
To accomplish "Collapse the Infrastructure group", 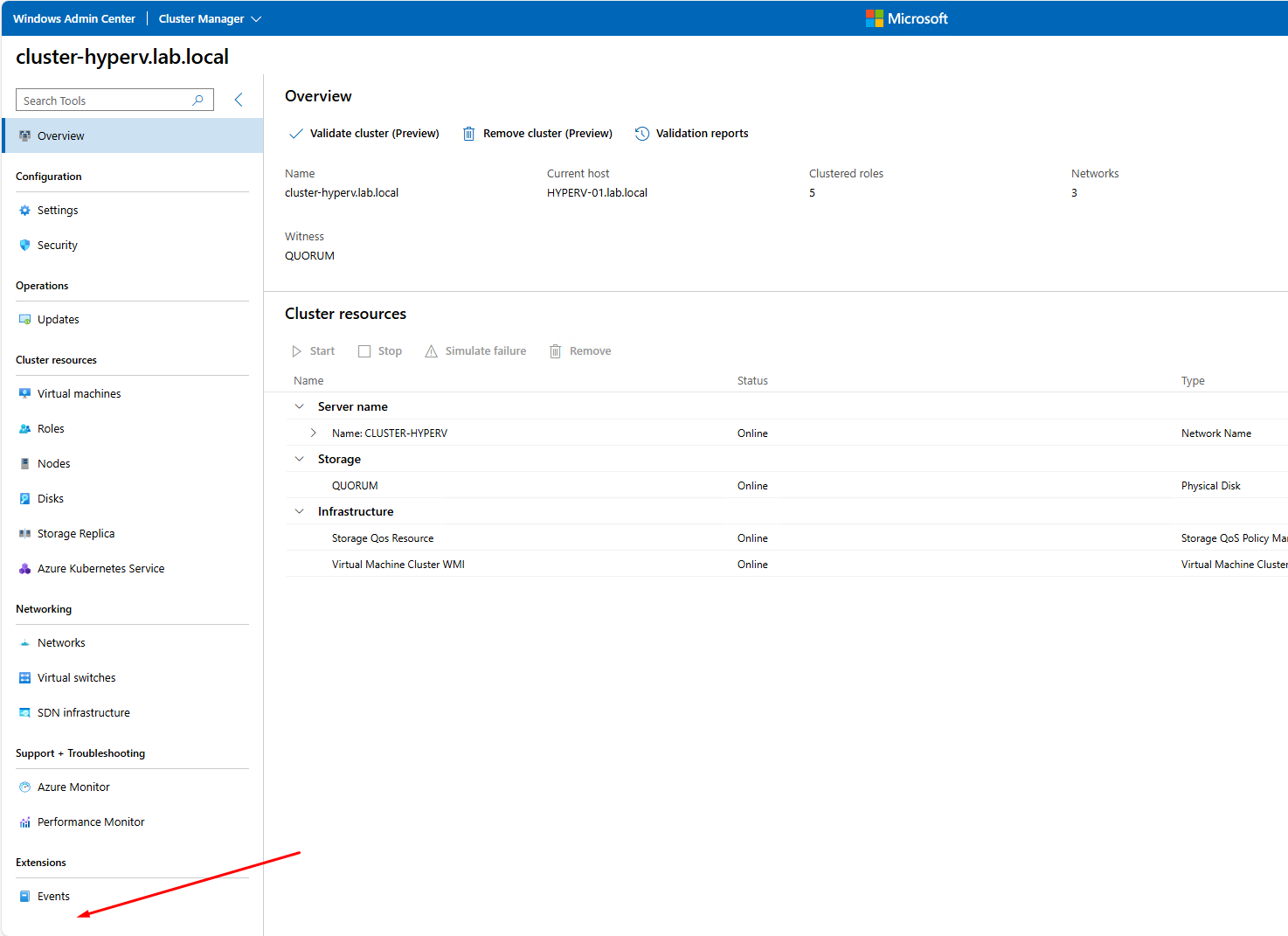I will coord(300,511).
